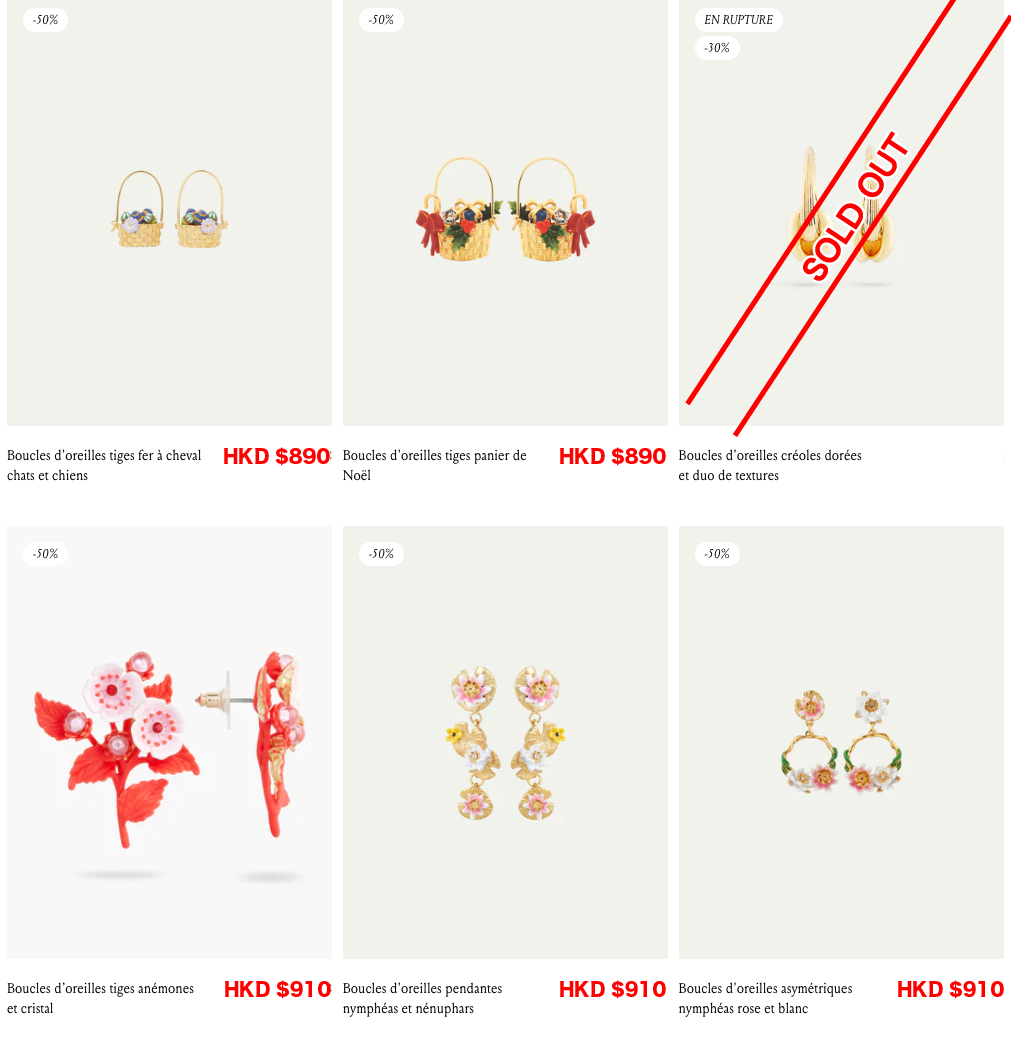Screen dimensions: 1011x1050
Task: Open "Boucles d'oreilles pendantes nymphéas" link
Action: (422, 998)
